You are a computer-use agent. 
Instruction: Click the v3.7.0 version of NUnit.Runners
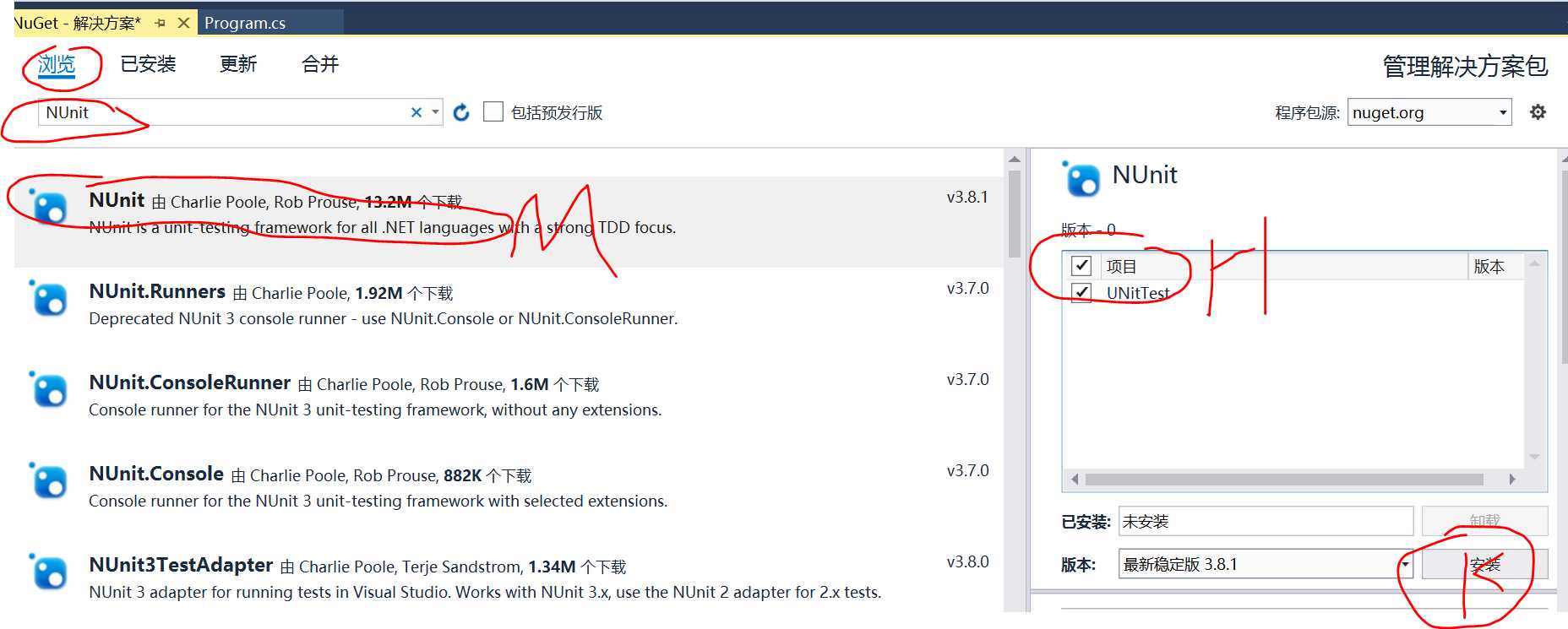click(967, 288)
